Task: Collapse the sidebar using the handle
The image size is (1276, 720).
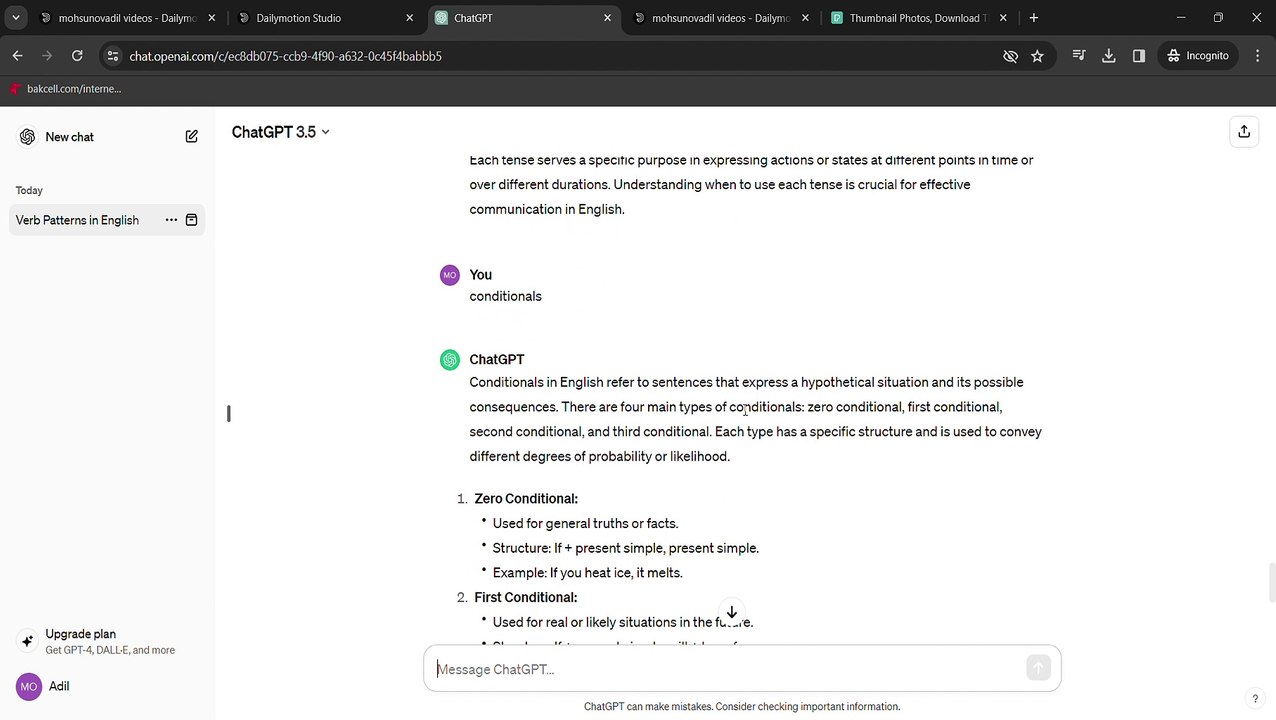Action: click(229, 413)
